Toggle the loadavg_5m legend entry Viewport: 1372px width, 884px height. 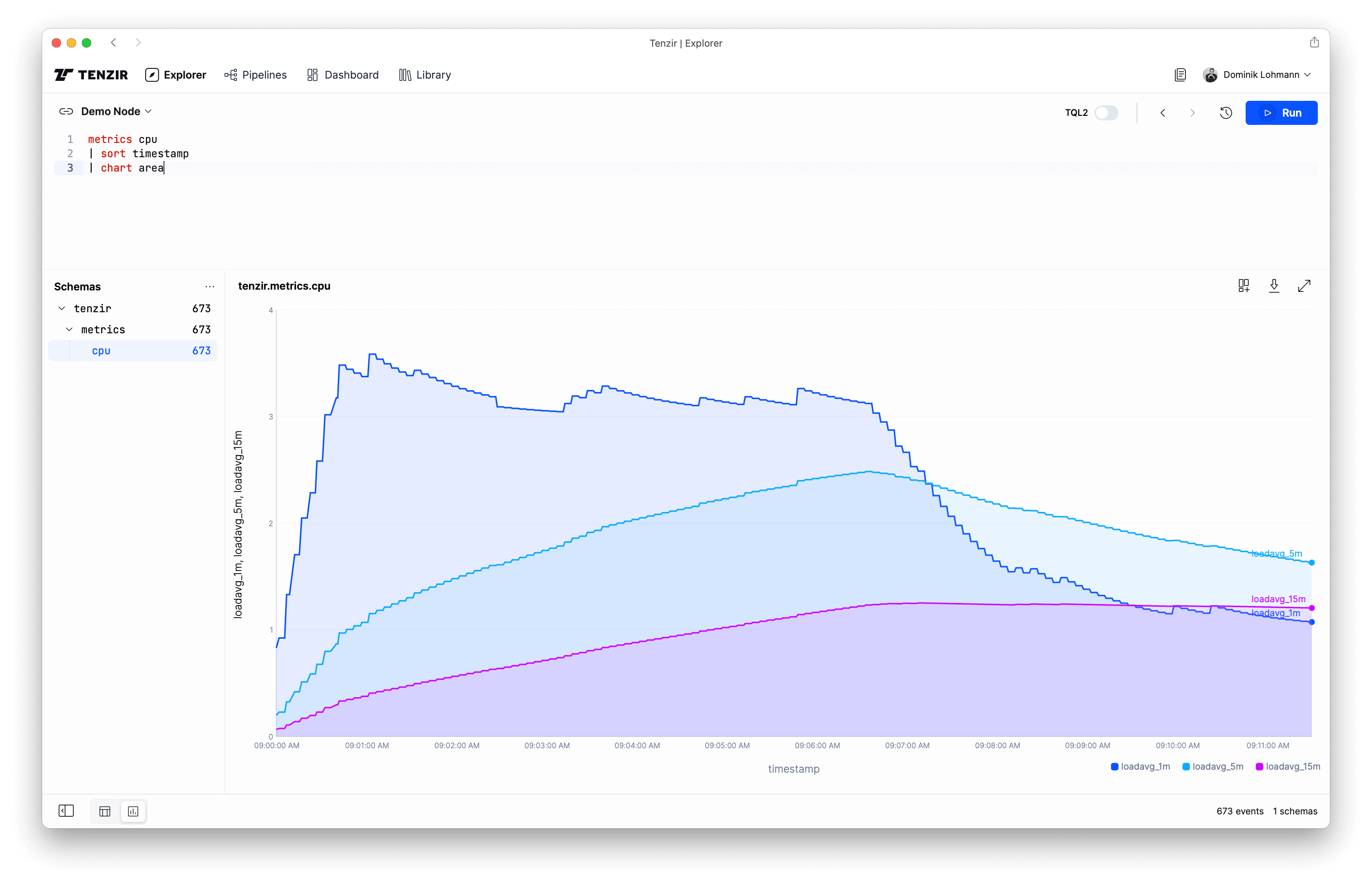pyautogui.click(x=1213, y=766)
